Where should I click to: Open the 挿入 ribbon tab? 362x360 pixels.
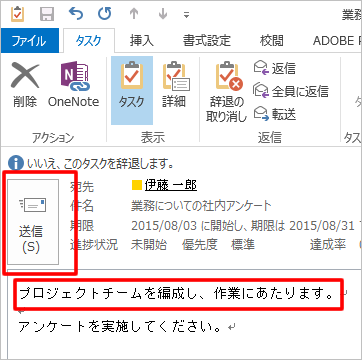coord(142,41)
